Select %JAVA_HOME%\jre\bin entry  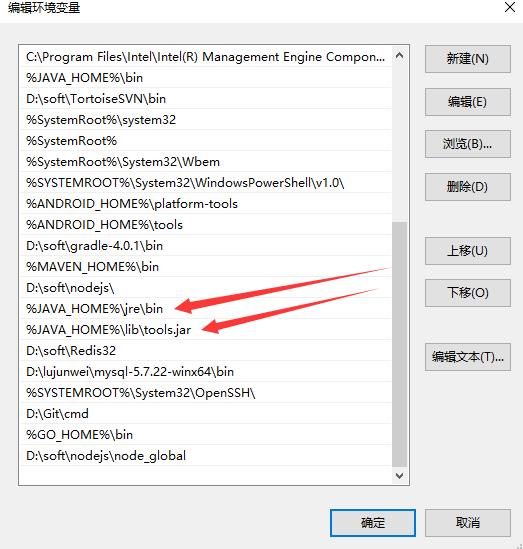(x=205, y=308)
